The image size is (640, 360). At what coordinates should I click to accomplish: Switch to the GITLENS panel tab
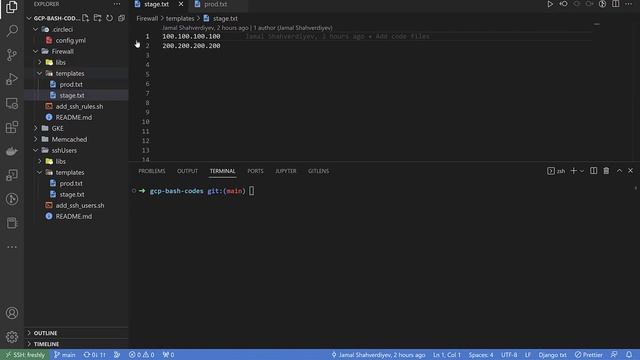tap(318, 171)
